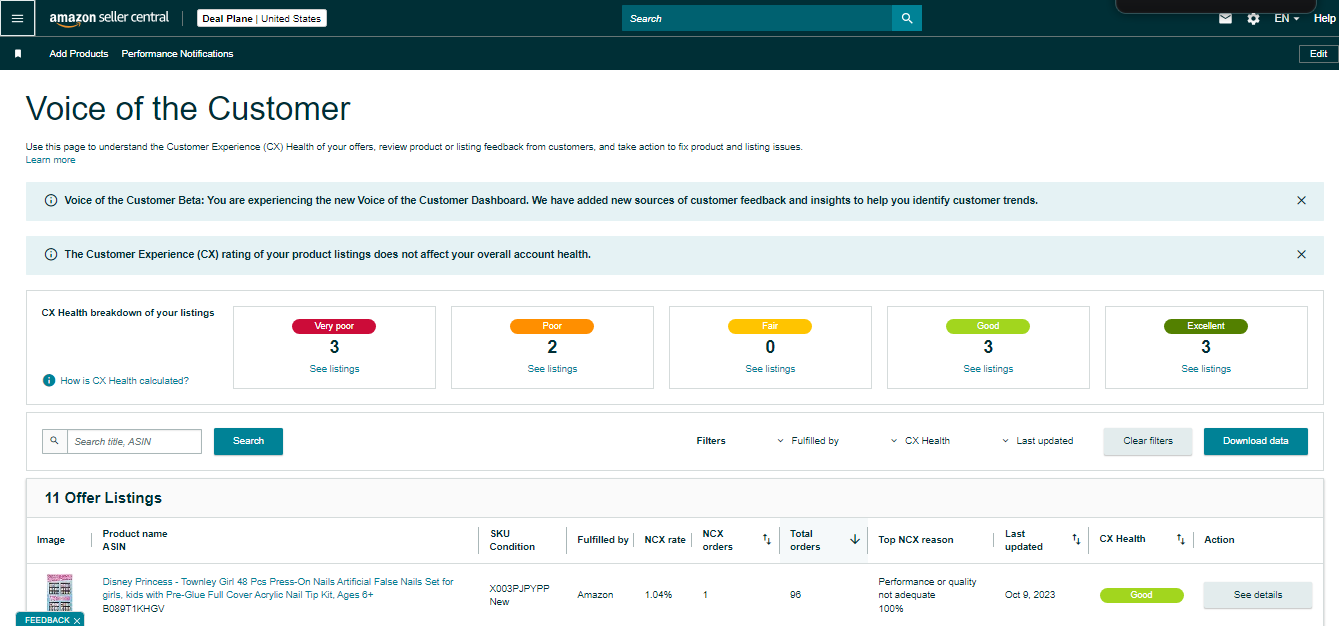The width and height of the screenshot is (1339, 626).
Task: Click the bookmark icon in the favorites bar
Action: [x=18, y=54]
